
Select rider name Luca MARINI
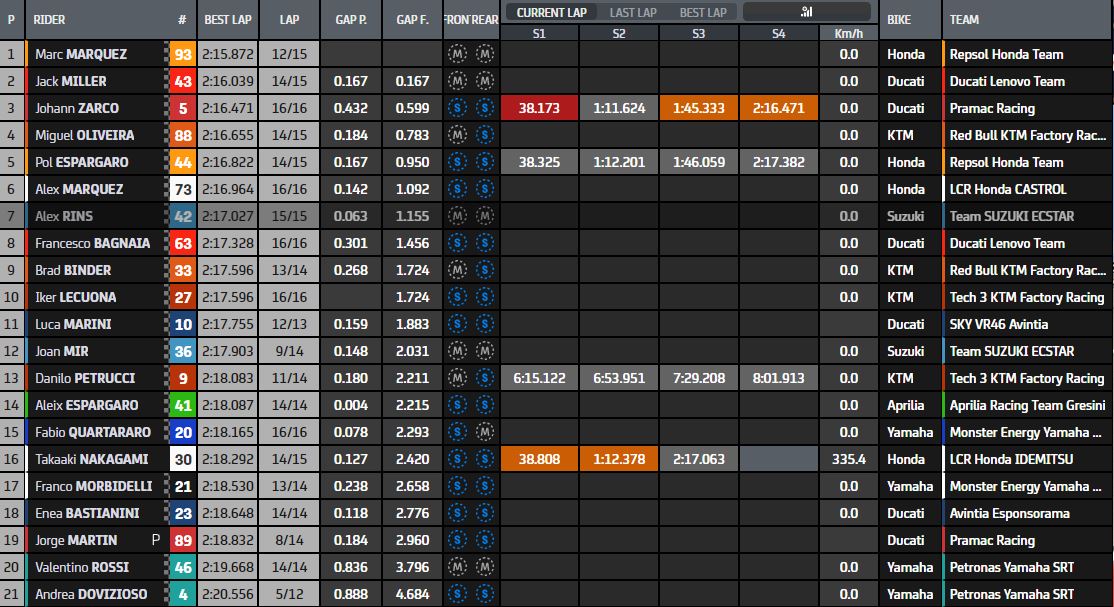click(x=73, y=324)
